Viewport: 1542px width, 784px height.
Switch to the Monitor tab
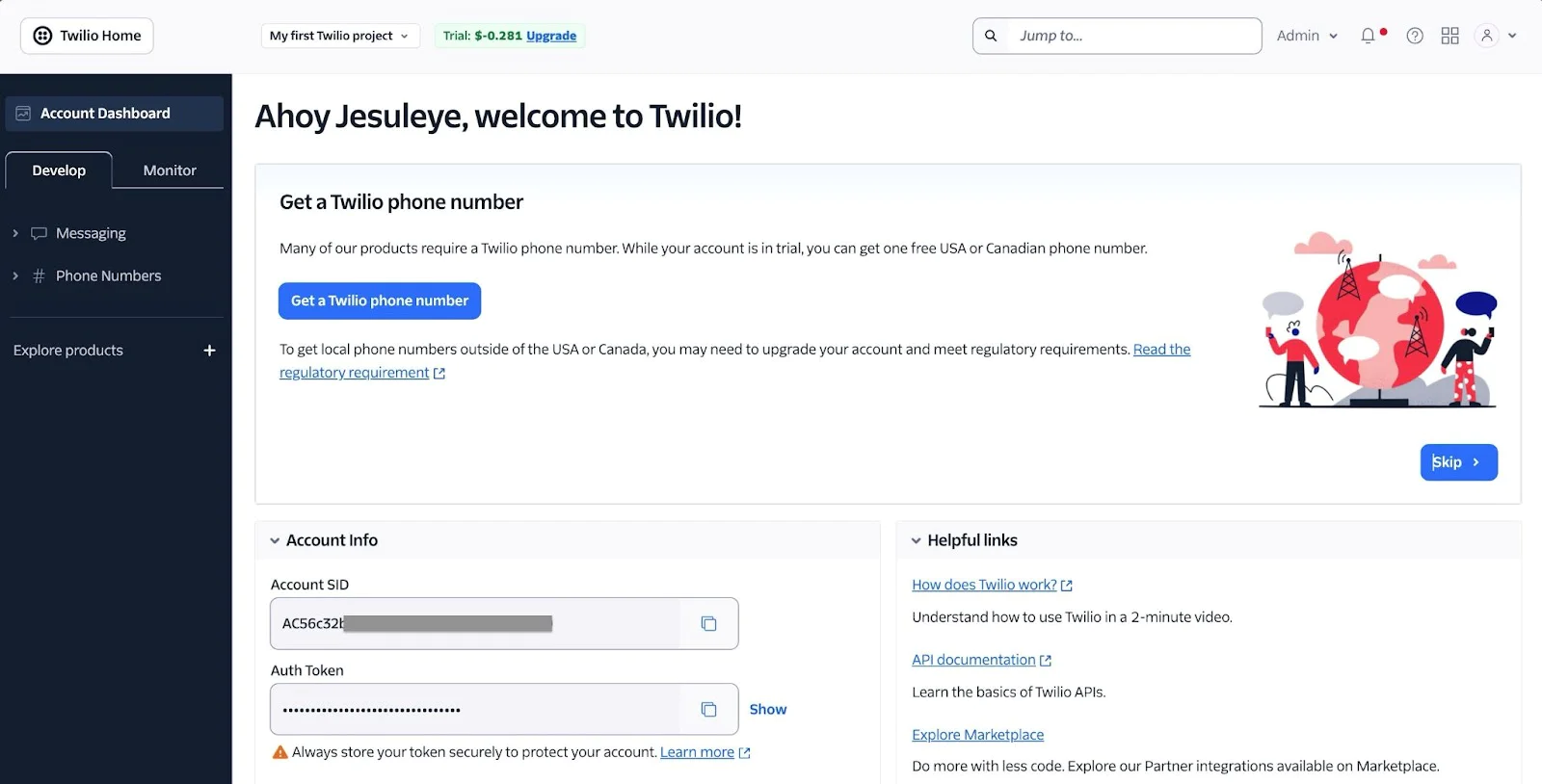pos(169,170)
